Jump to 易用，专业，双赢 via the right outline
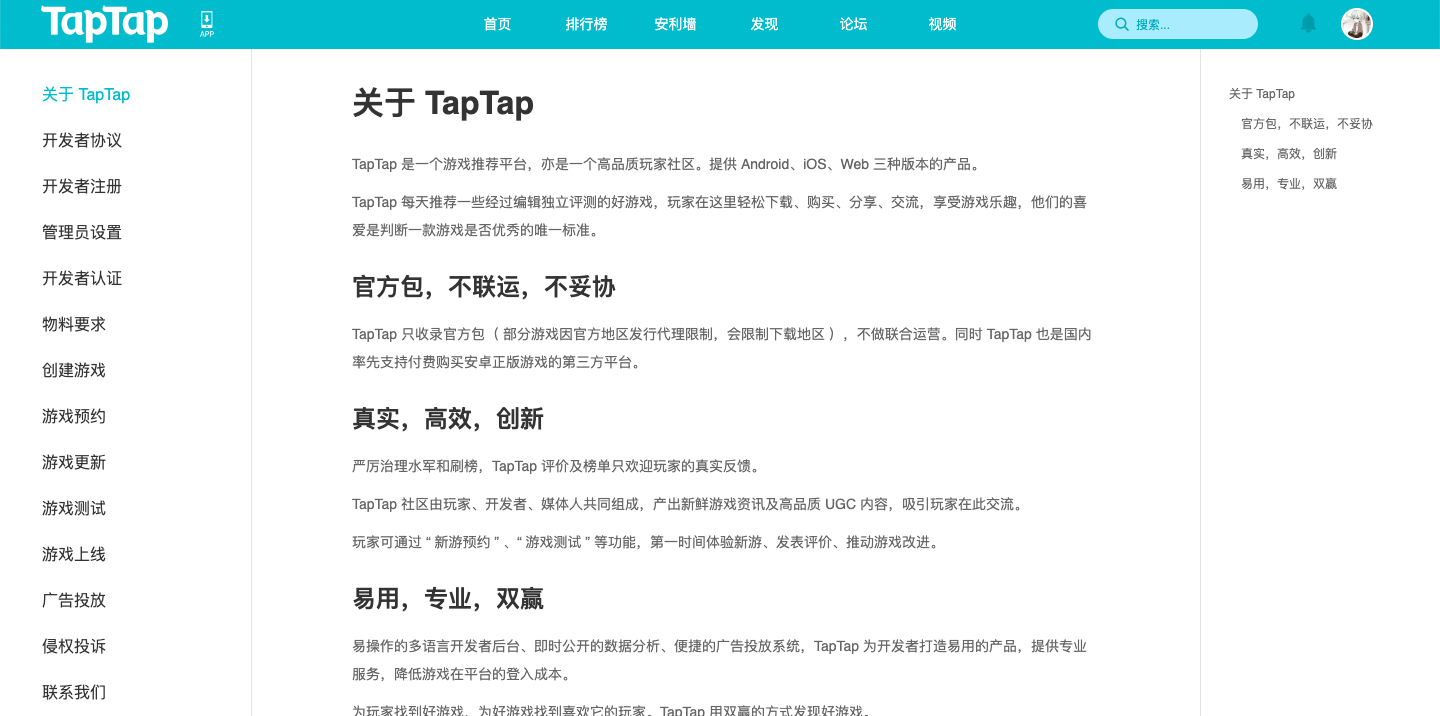The image size is (1440, 716). [1289, 183]
